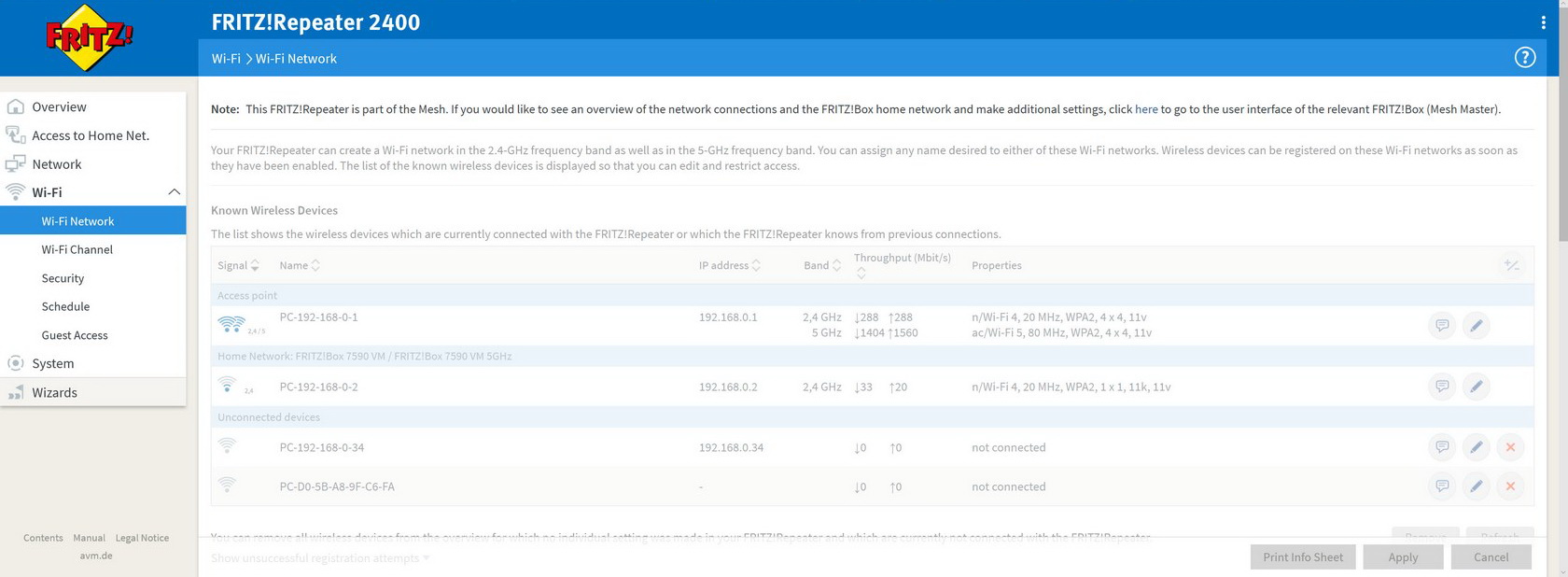Image resolution: width=1568 pixels, height=577 pixels.
Task: Edit device PC-192-168-0-2 with pencil icon
Action: pyautogui.click(x=1476, y=387)
